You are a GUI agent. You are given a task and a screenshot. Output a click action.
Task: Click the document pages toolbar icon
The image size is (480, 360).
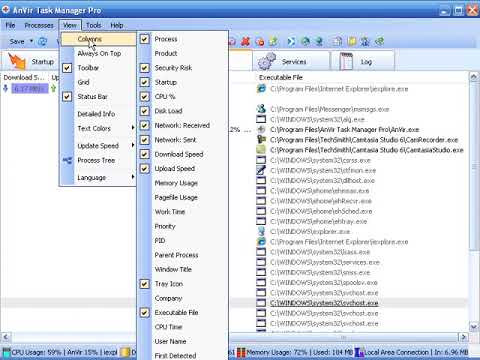tap(338, 42)
